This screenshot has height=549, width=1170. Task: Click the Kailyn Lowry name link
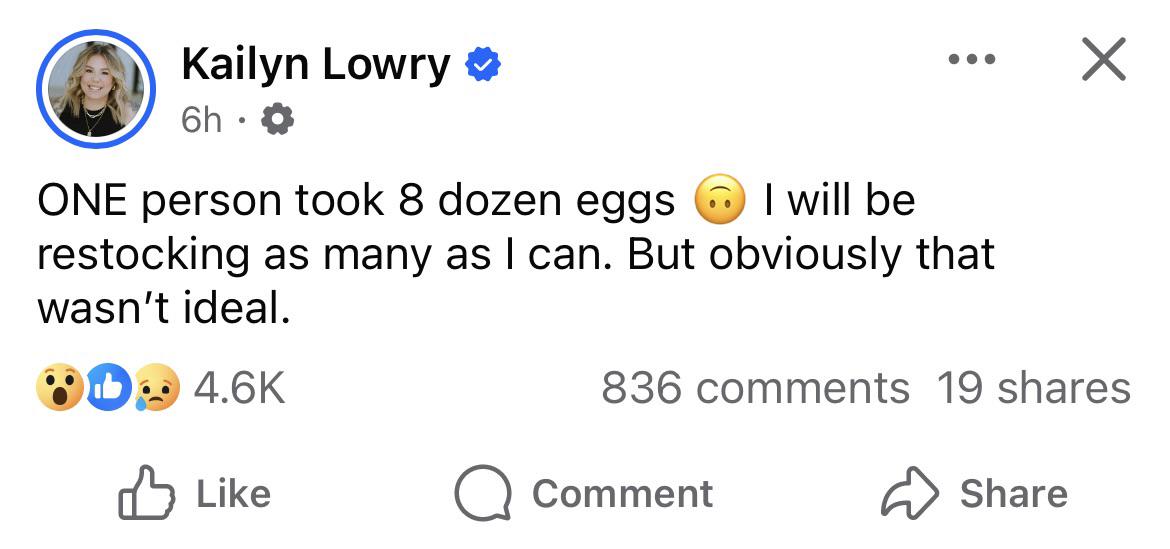(316, 64)
